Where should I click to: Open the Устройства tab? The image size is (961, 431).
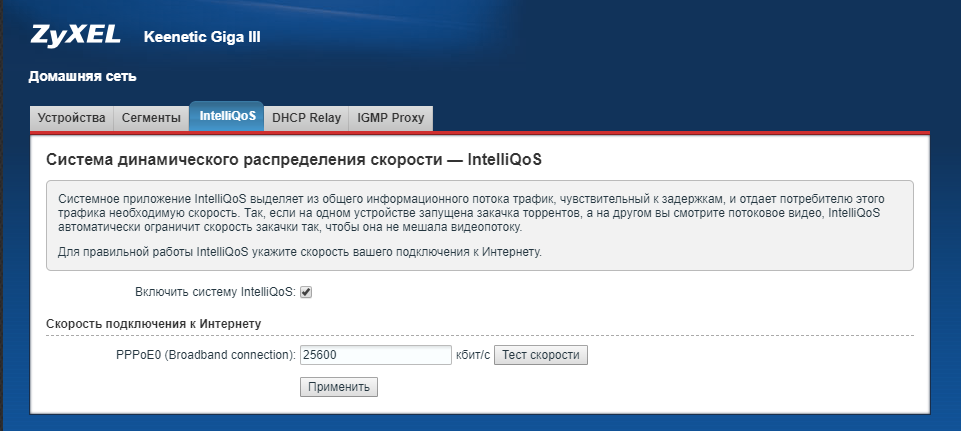pos(72,118)
